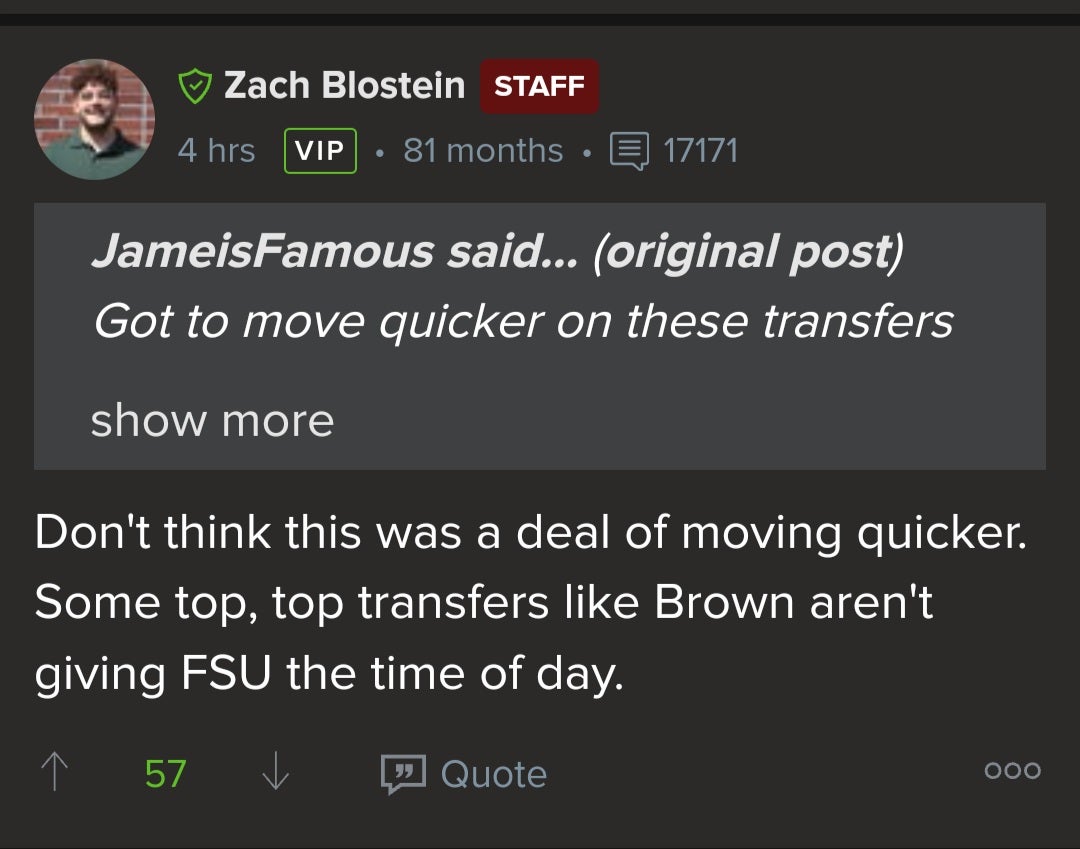Viewport: 1080px width, 849px height.
Task: Open Zach Blostein's profile via username
Action: click(344, 86)
